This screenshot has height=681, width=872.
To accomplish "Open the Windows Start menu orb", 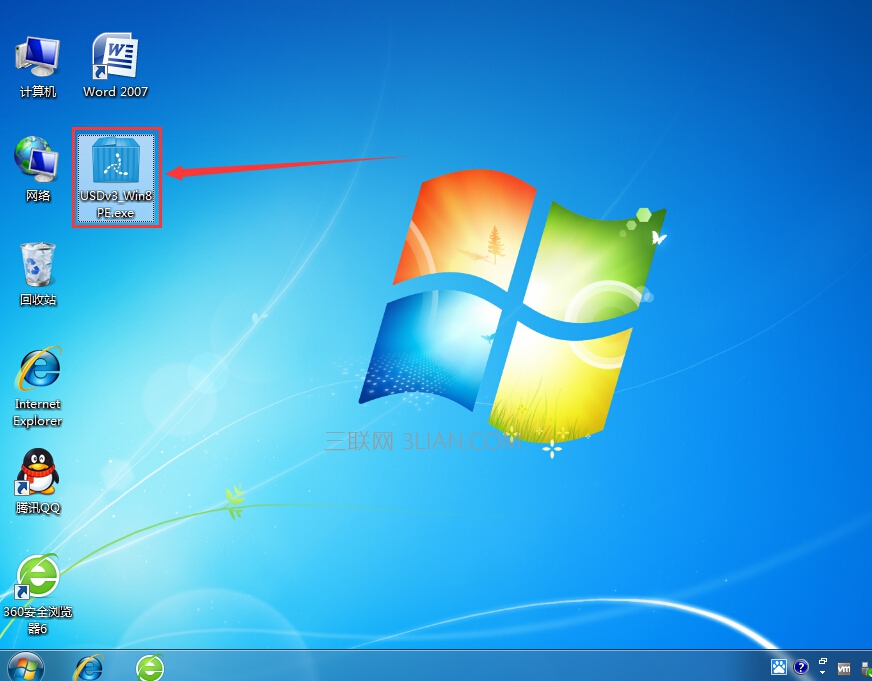I will tap(26, 667).
